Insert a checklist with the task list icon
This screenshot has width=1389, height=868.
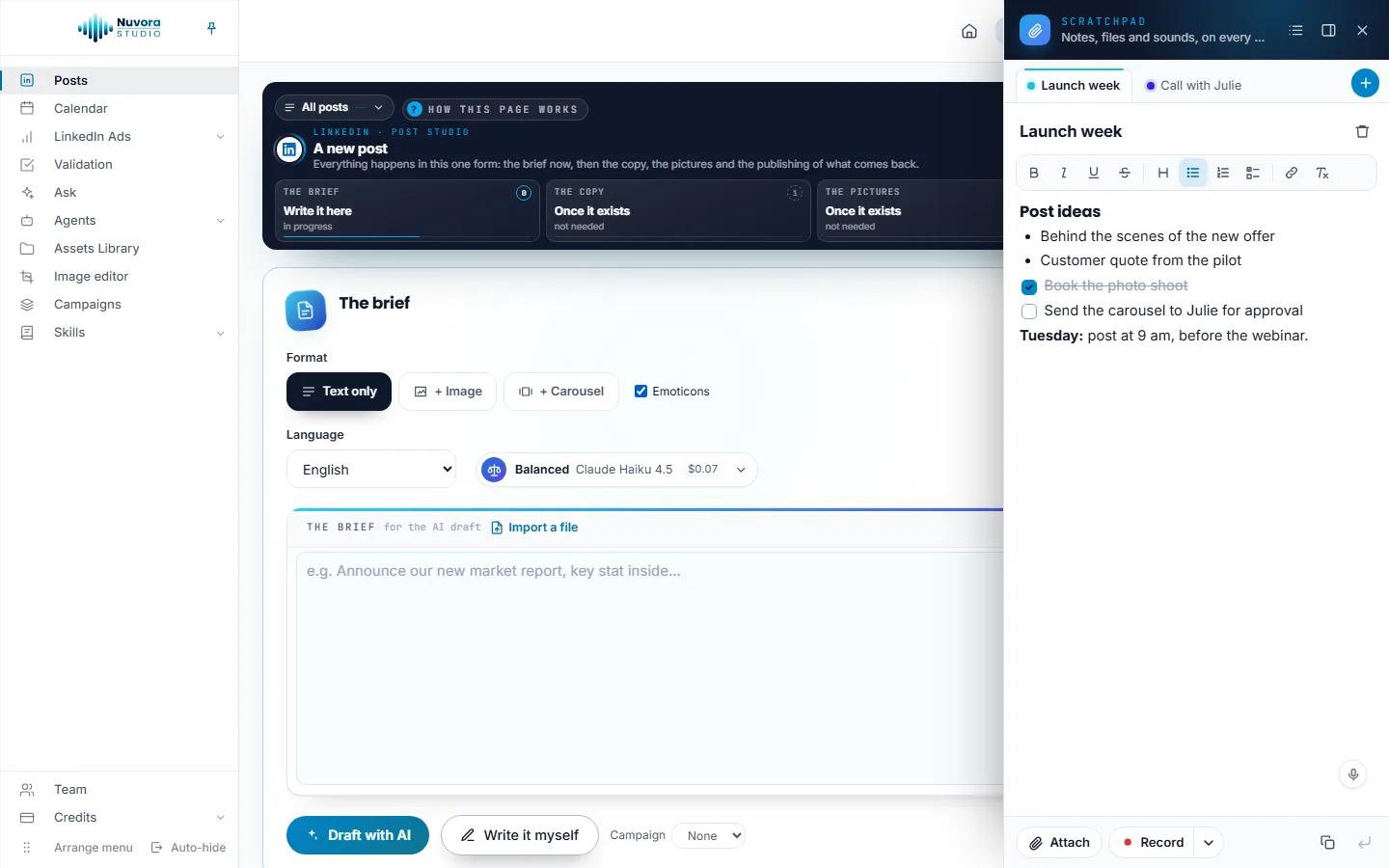[1253, 173]
